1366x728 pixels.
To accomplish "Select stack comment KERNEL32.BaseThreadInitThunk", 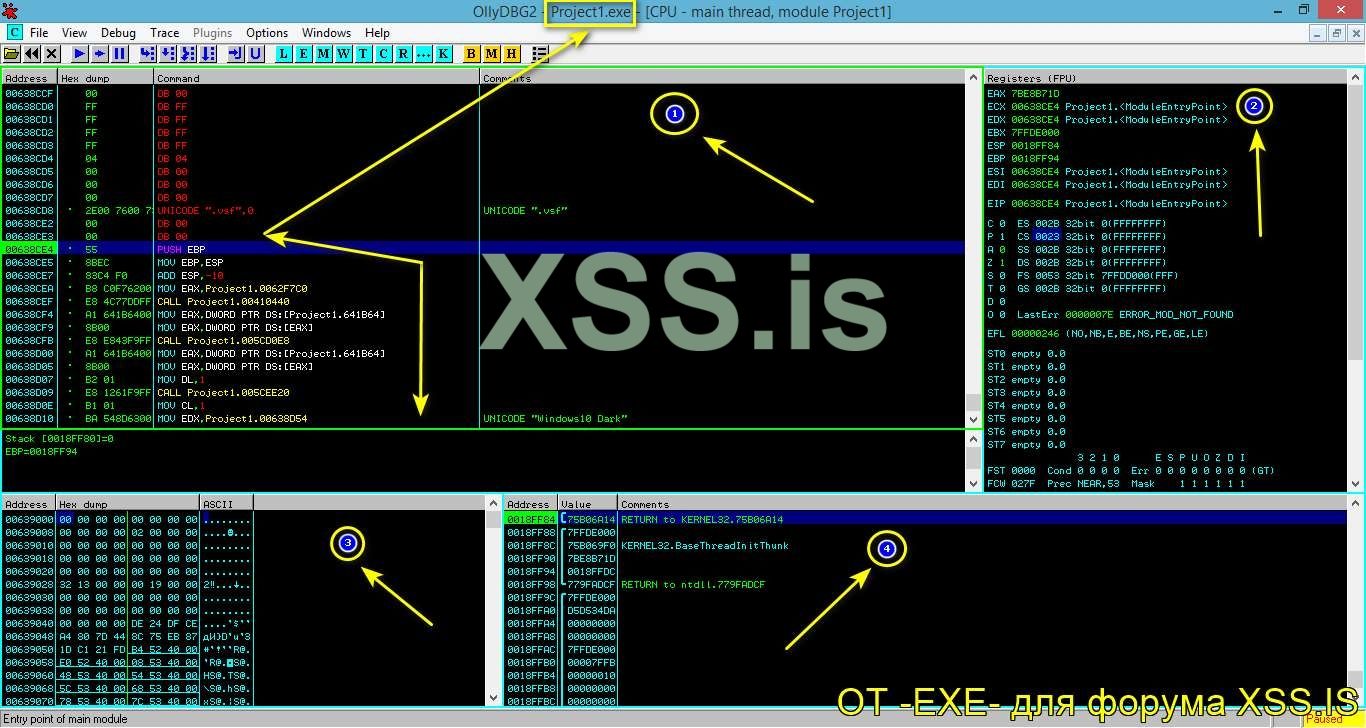I will point(705,545).
